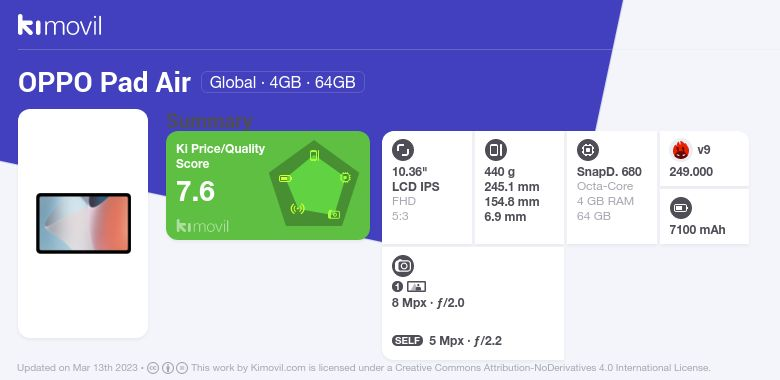Click the screen size icon above 10.36"
The width and height of the screenshot is (780, 380).
click(403, 150)
